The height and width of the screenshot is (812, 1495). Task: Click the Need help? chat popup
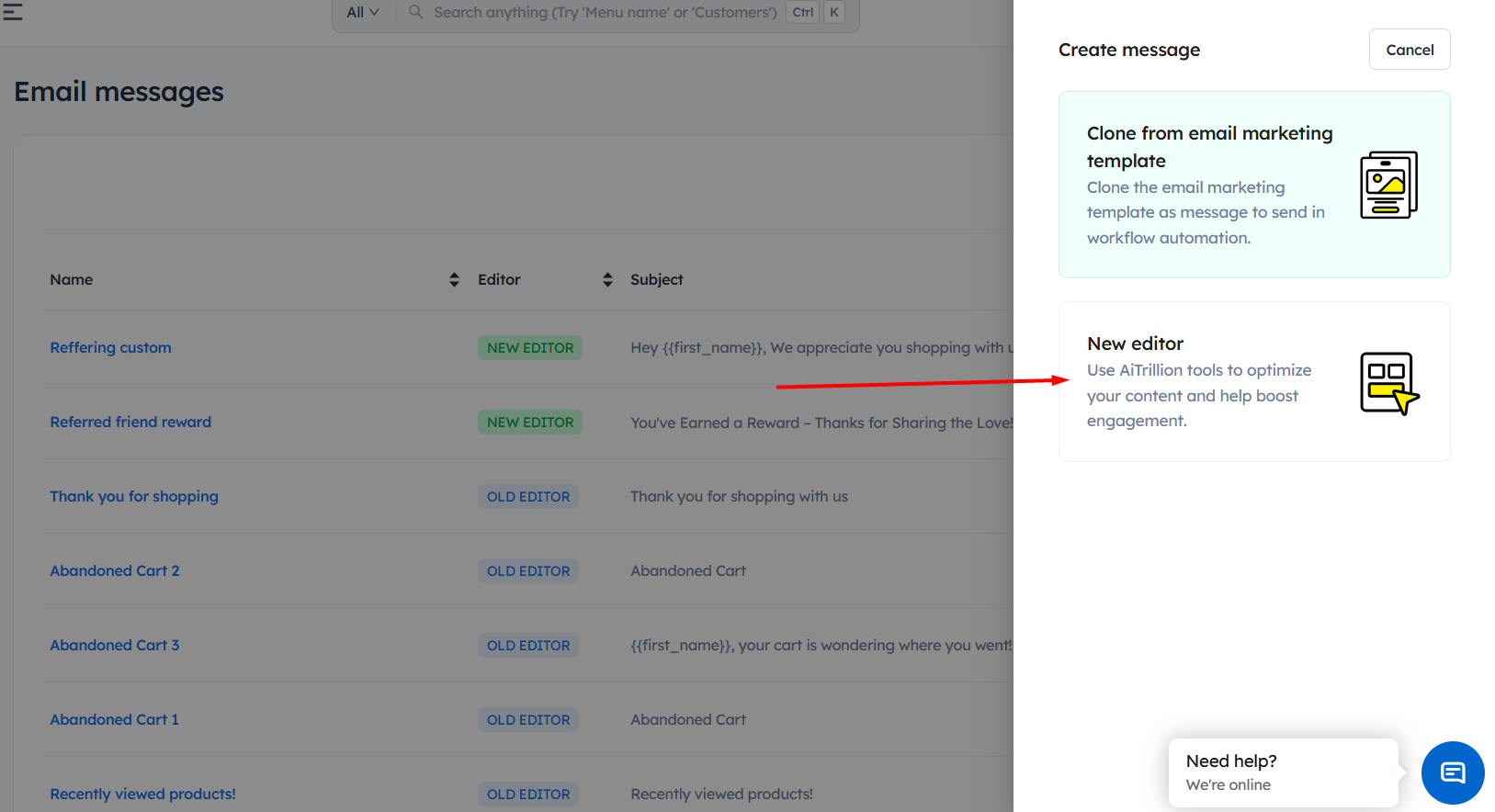[x=1283, y=773]
